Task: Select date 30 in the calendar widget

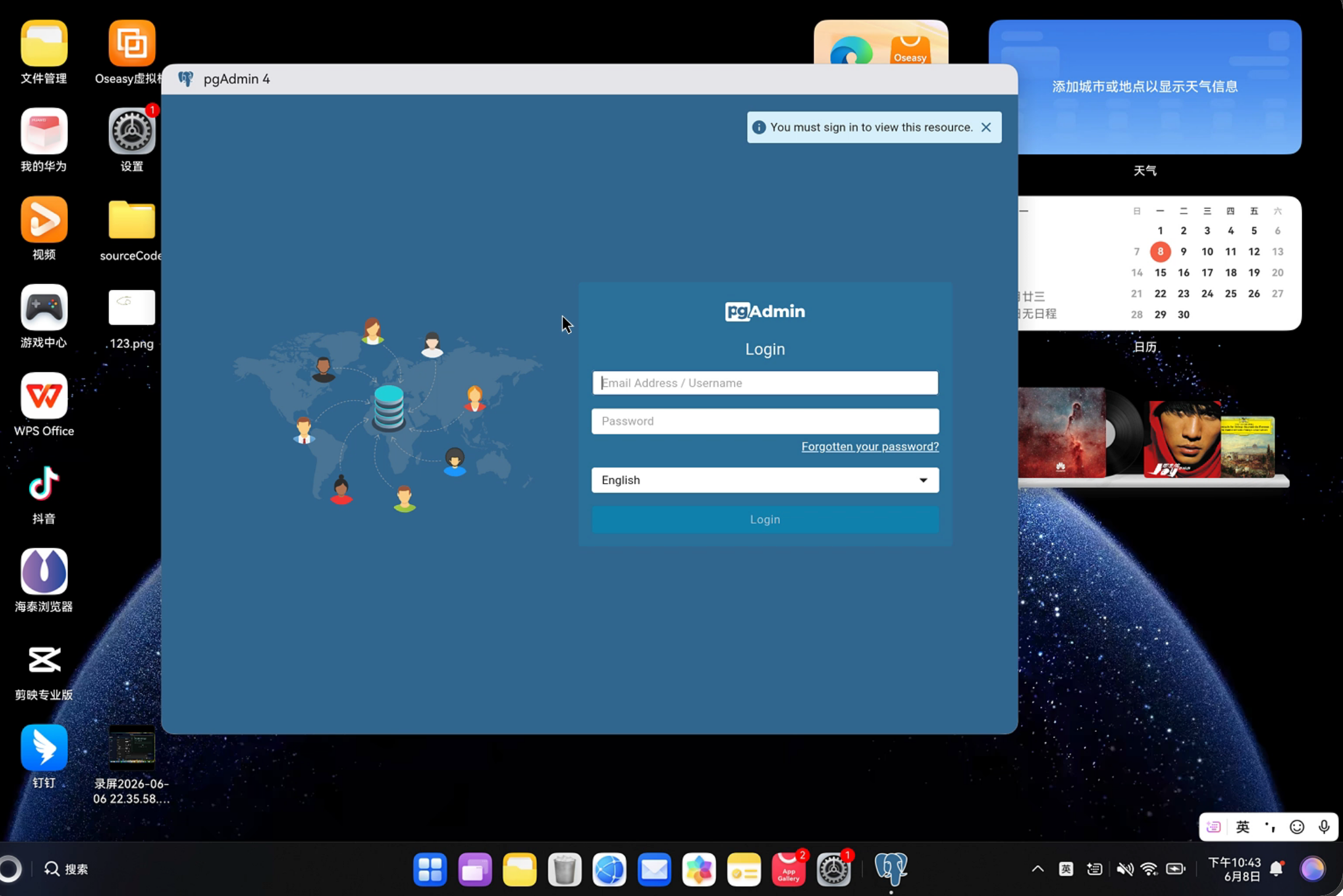Action: click(x=1184, y=314)
